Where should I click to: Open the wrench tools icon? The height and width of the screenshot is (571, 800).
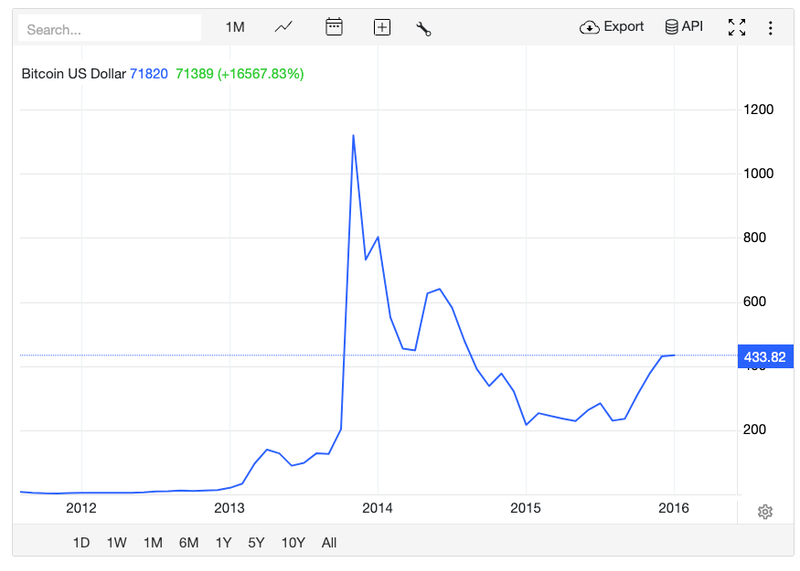pyautogui.click(x=424, y=28)
